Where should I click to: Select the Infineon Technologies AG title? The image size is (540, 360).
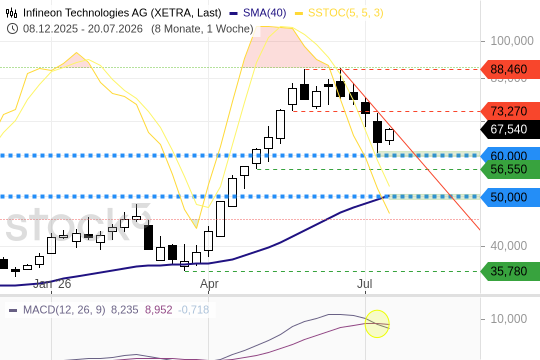tap(122, 13)
